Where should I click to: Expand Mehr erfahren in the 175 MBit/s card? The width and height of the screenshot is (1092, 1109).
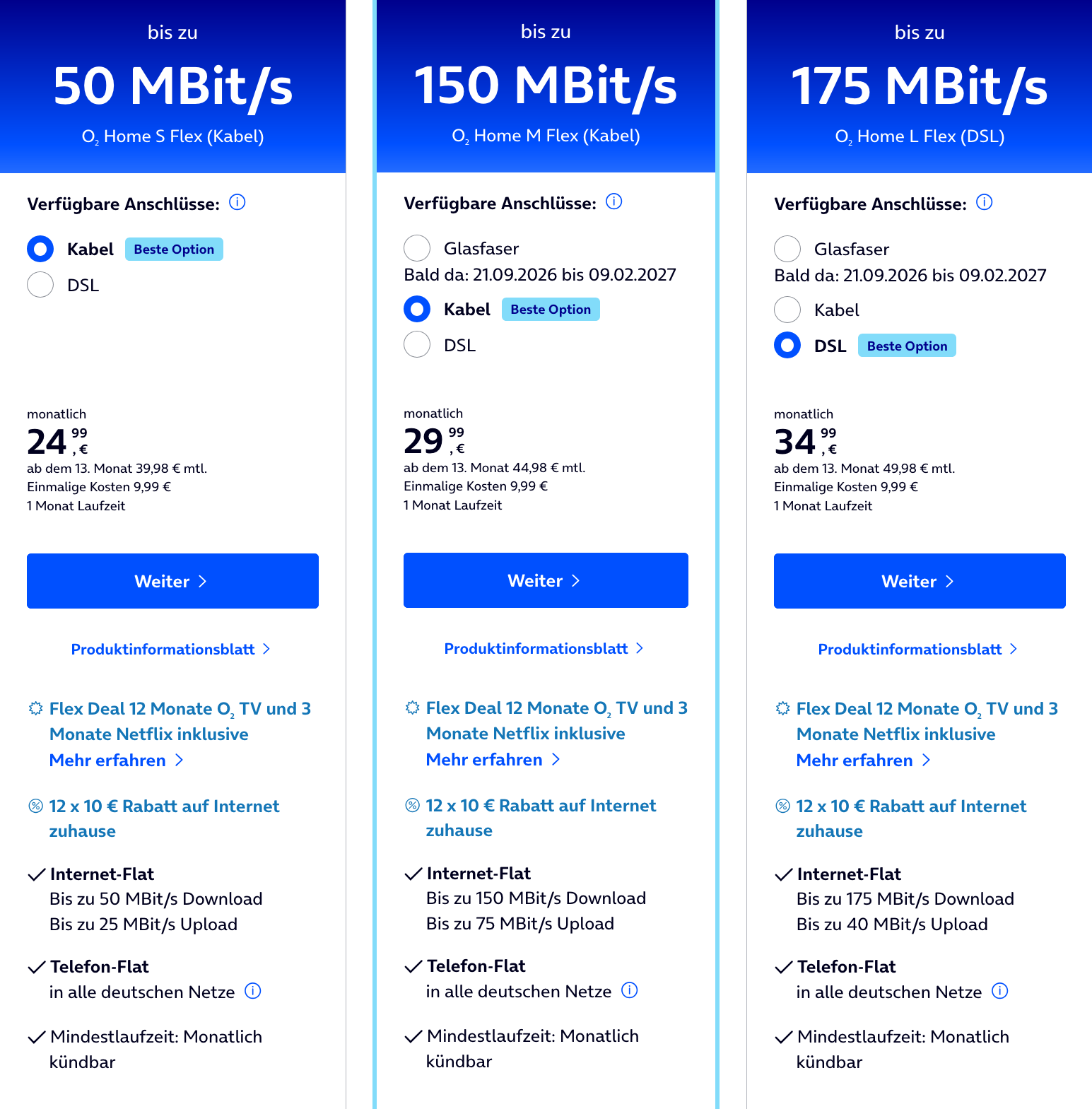pyautogui.click(x=864, y=761)
